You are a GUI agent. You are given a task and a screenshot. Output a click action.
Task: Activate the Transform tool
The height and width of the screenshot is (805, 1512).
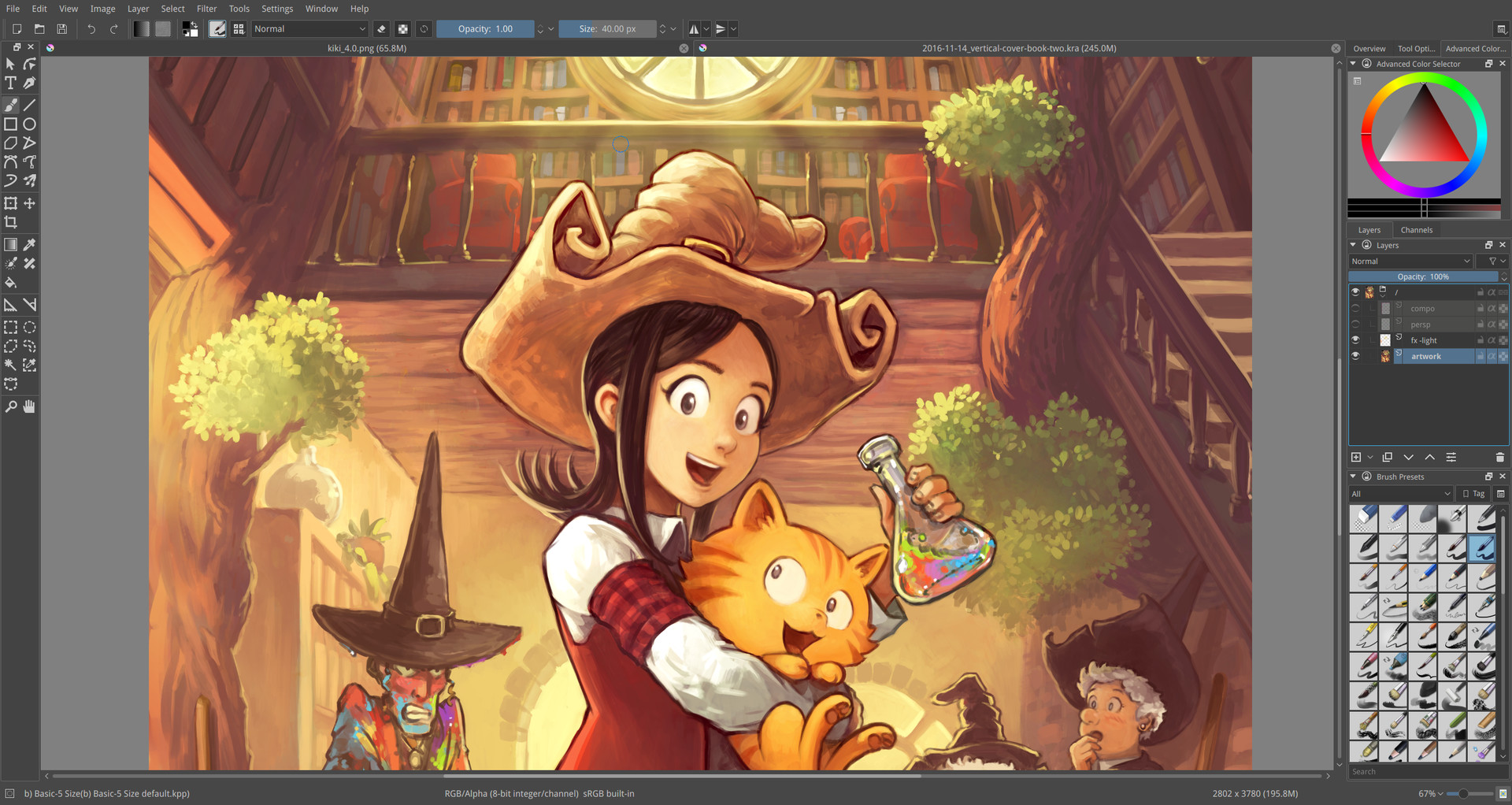tap(11, 203)
